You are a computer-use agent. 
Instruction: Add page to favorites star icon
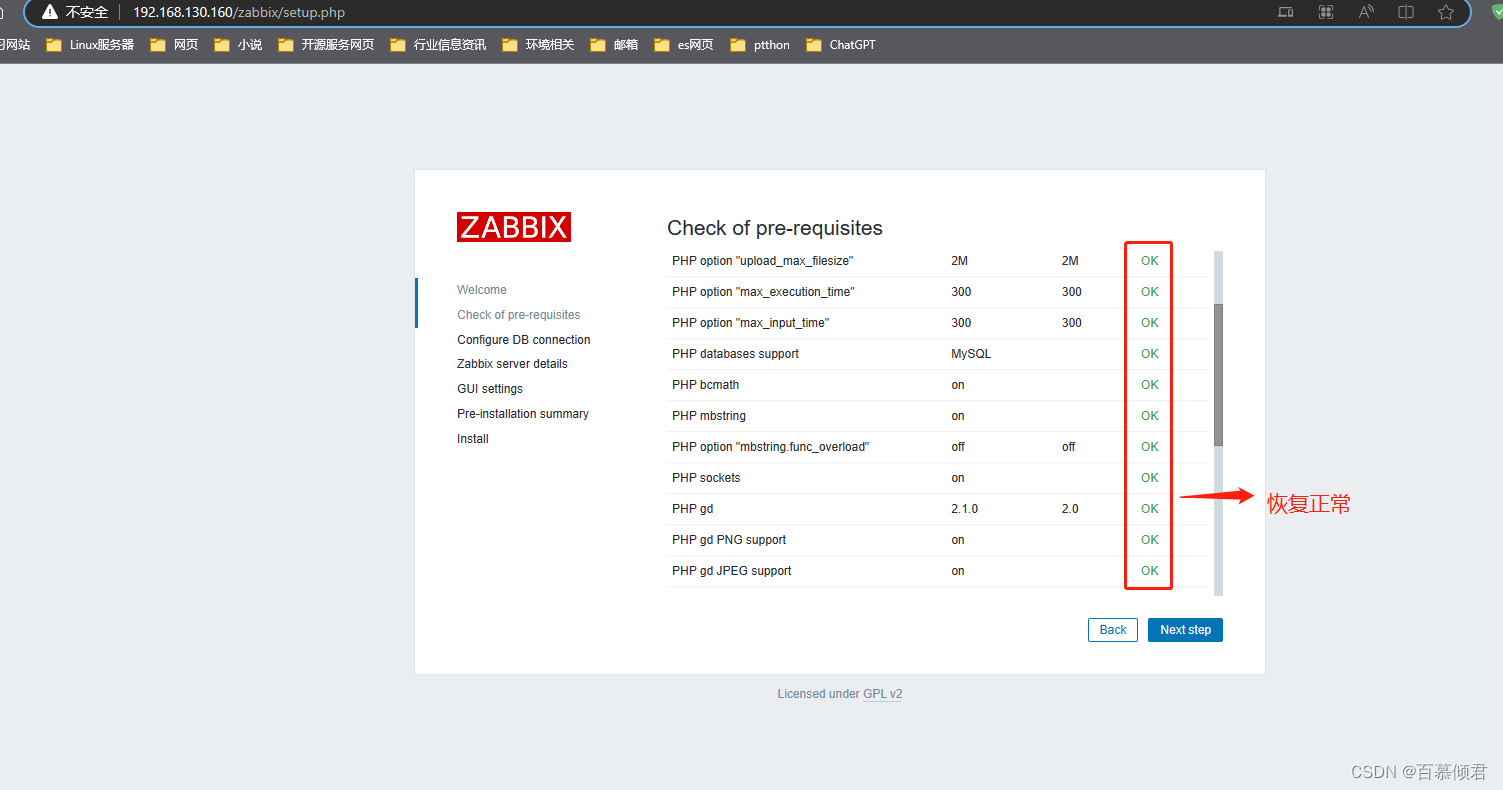point(1446,12)
